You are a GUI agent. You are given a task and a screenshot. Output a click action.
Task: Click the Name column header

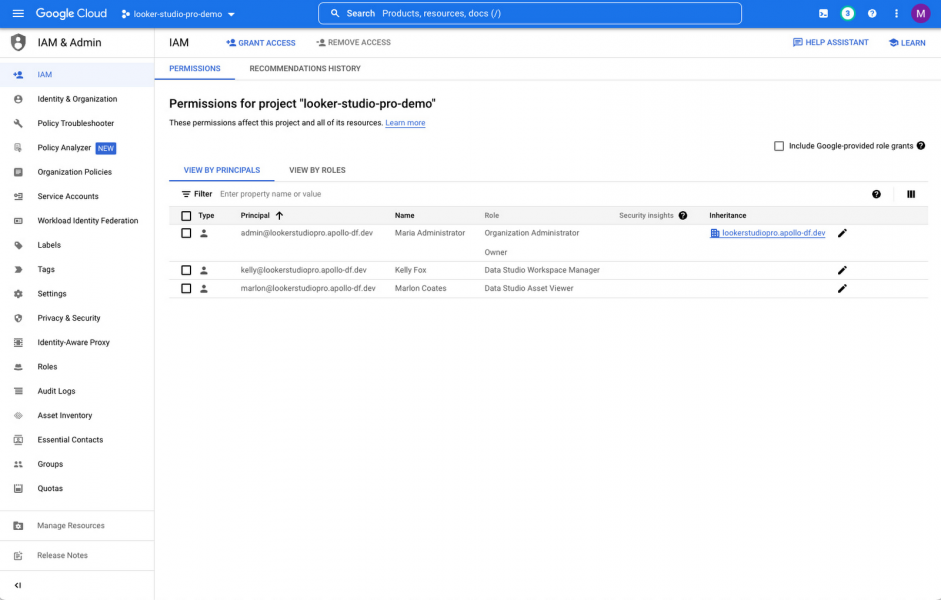coord(404,215)
